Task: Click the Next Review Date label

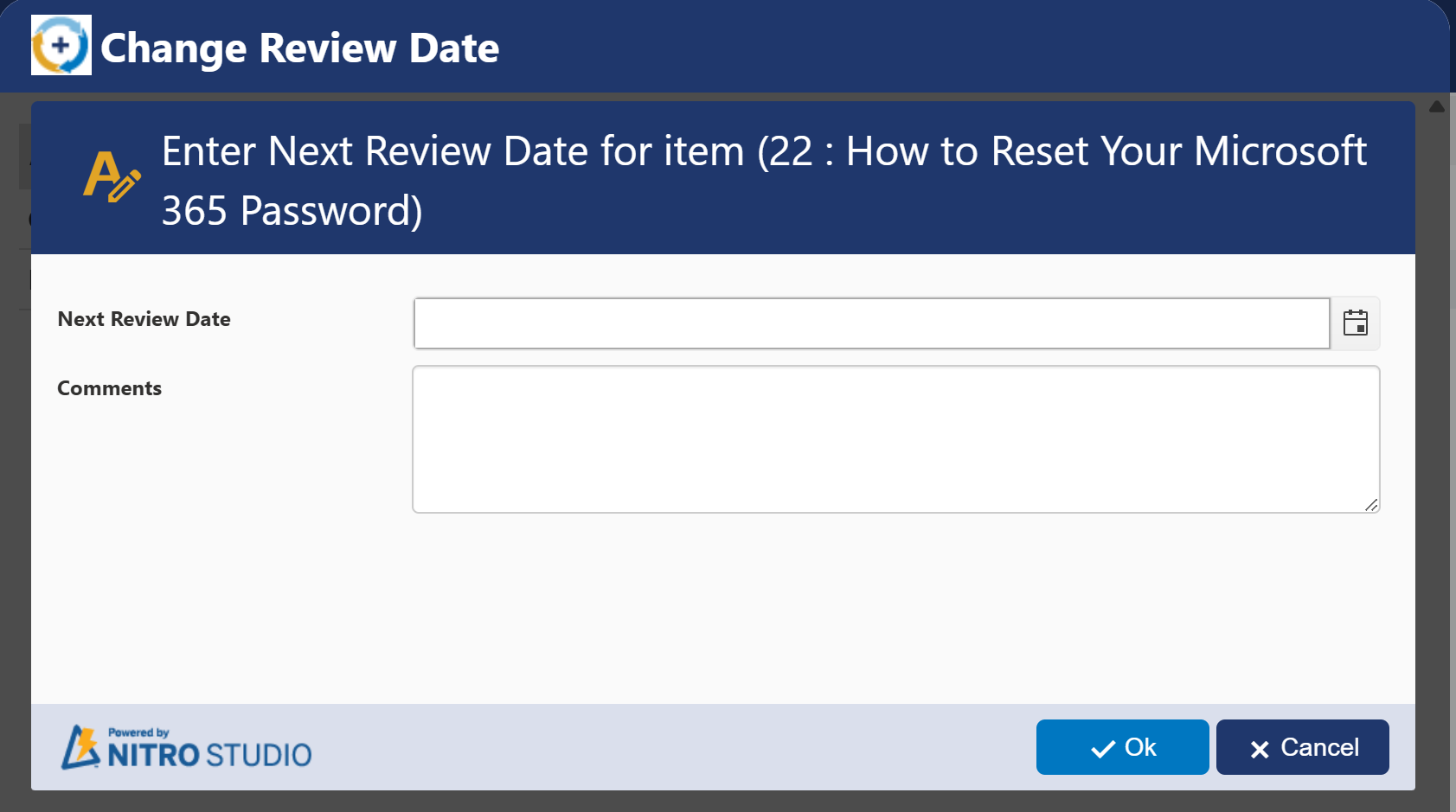Action: tap(144, 319)
